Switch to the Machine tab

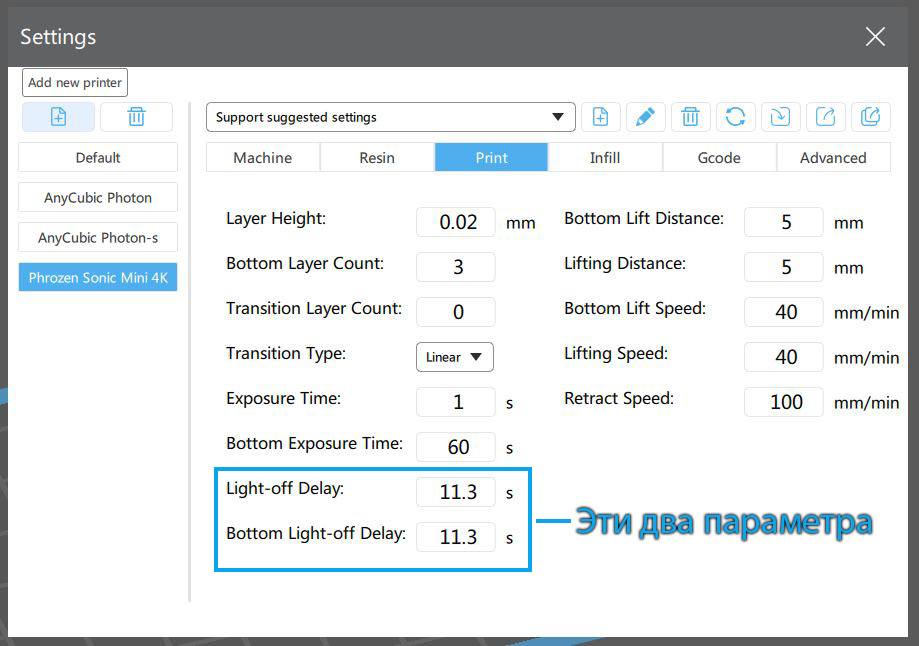262,158
